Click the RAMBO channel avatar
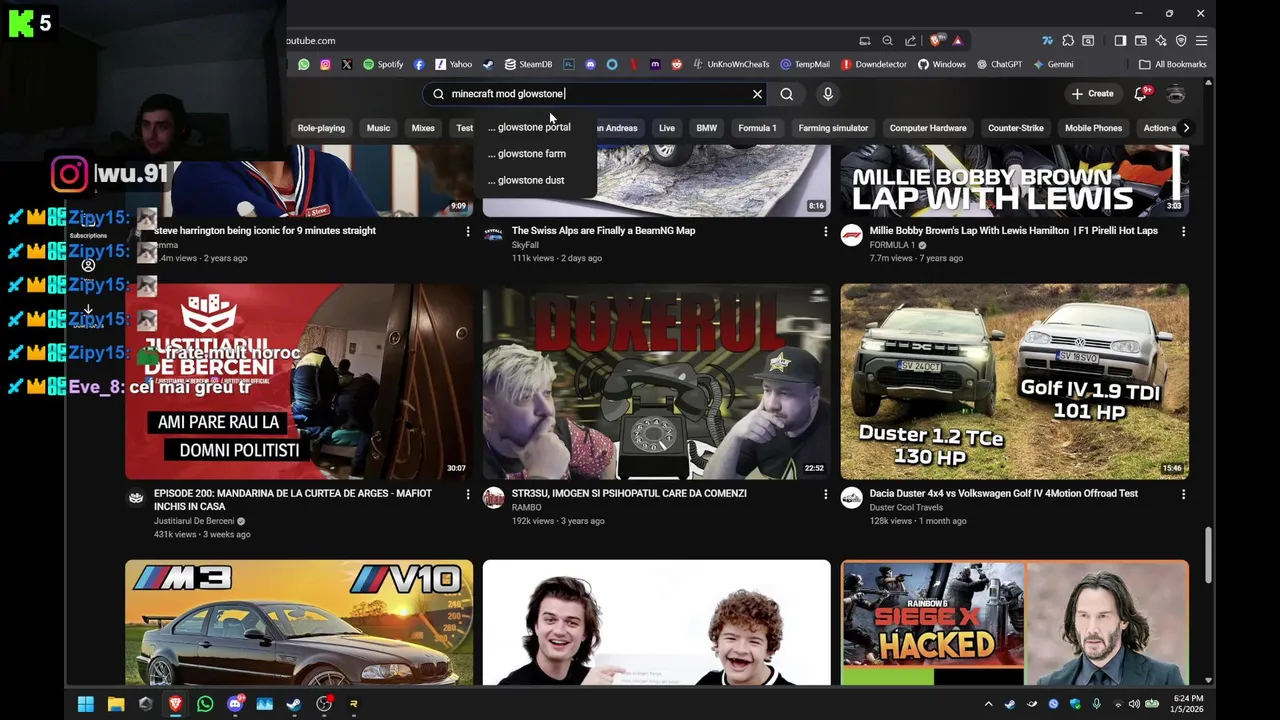Image resolution: width=1280 pixels, height=720 pixels. coord(493,498)
